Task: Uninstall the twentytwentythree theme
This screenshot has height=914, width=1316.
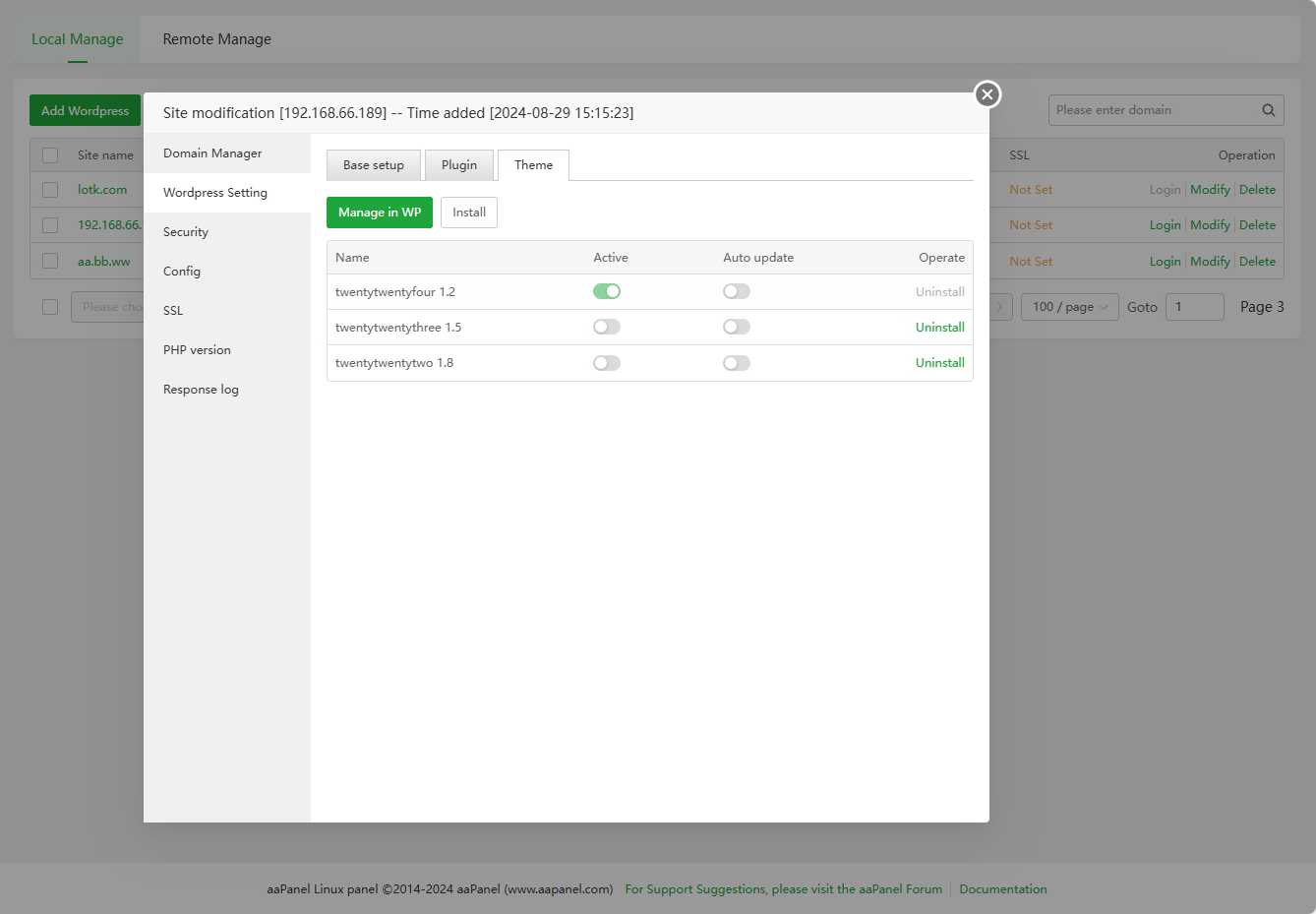Action: click(939, 328)
